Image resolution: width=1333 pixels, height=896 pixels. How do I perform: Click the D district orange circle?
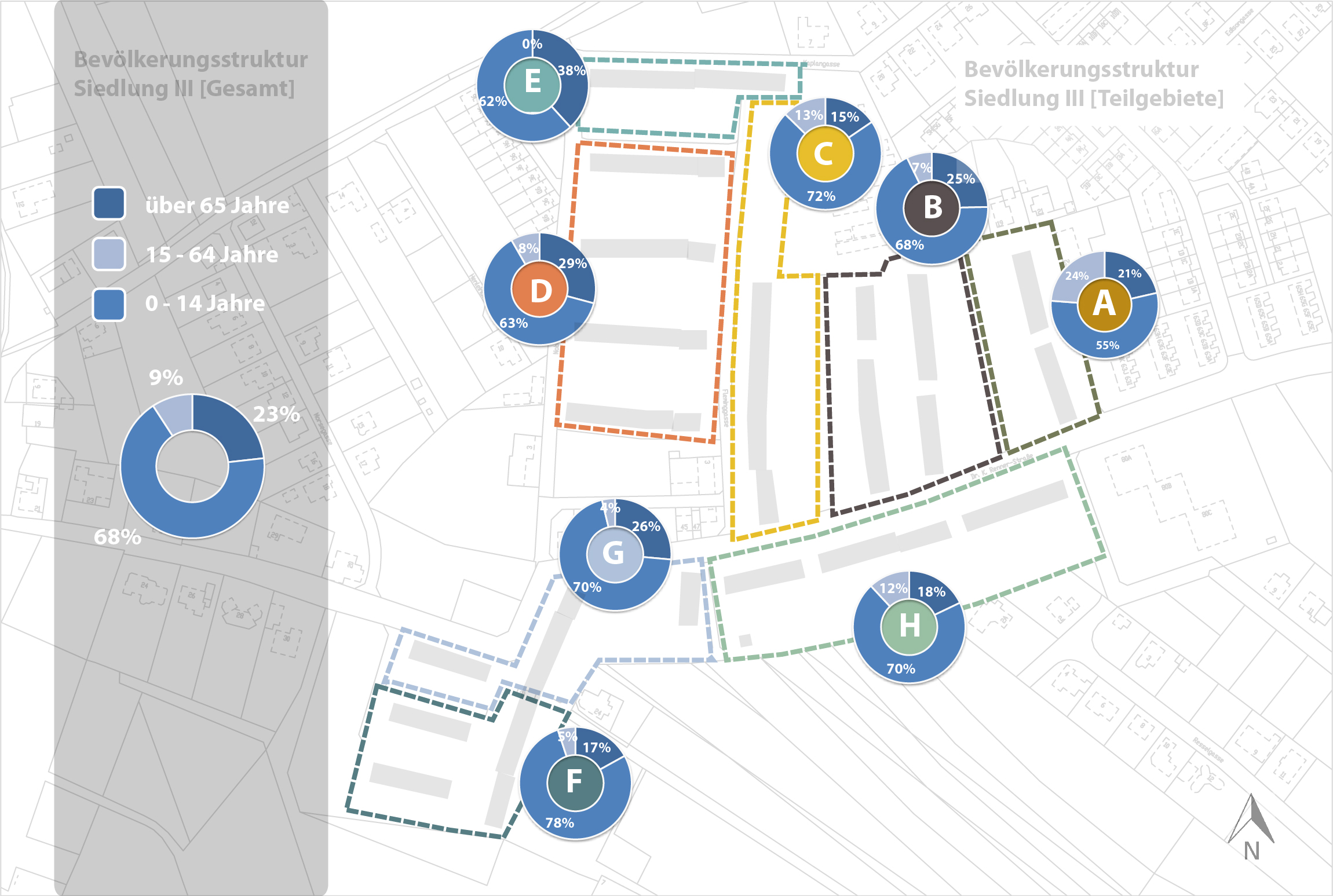click(539, 289)
